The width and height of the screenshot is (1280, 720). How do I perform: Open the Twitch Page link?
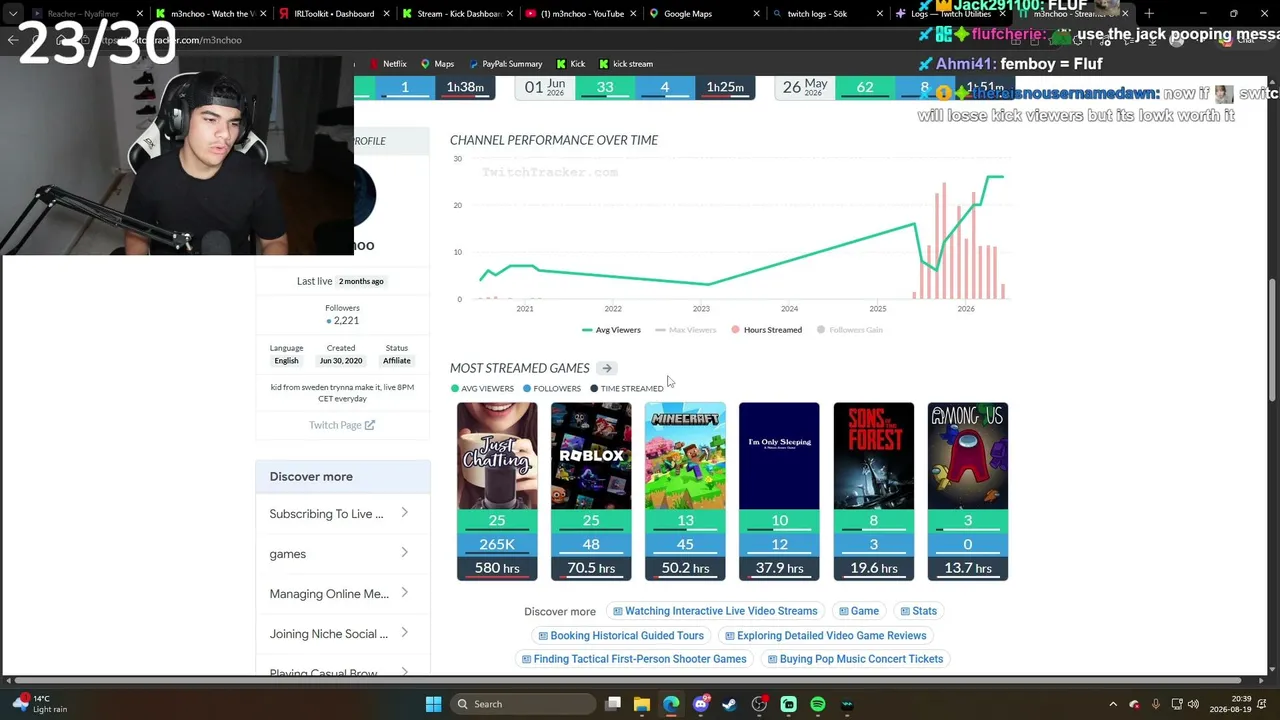pos(342,425)
